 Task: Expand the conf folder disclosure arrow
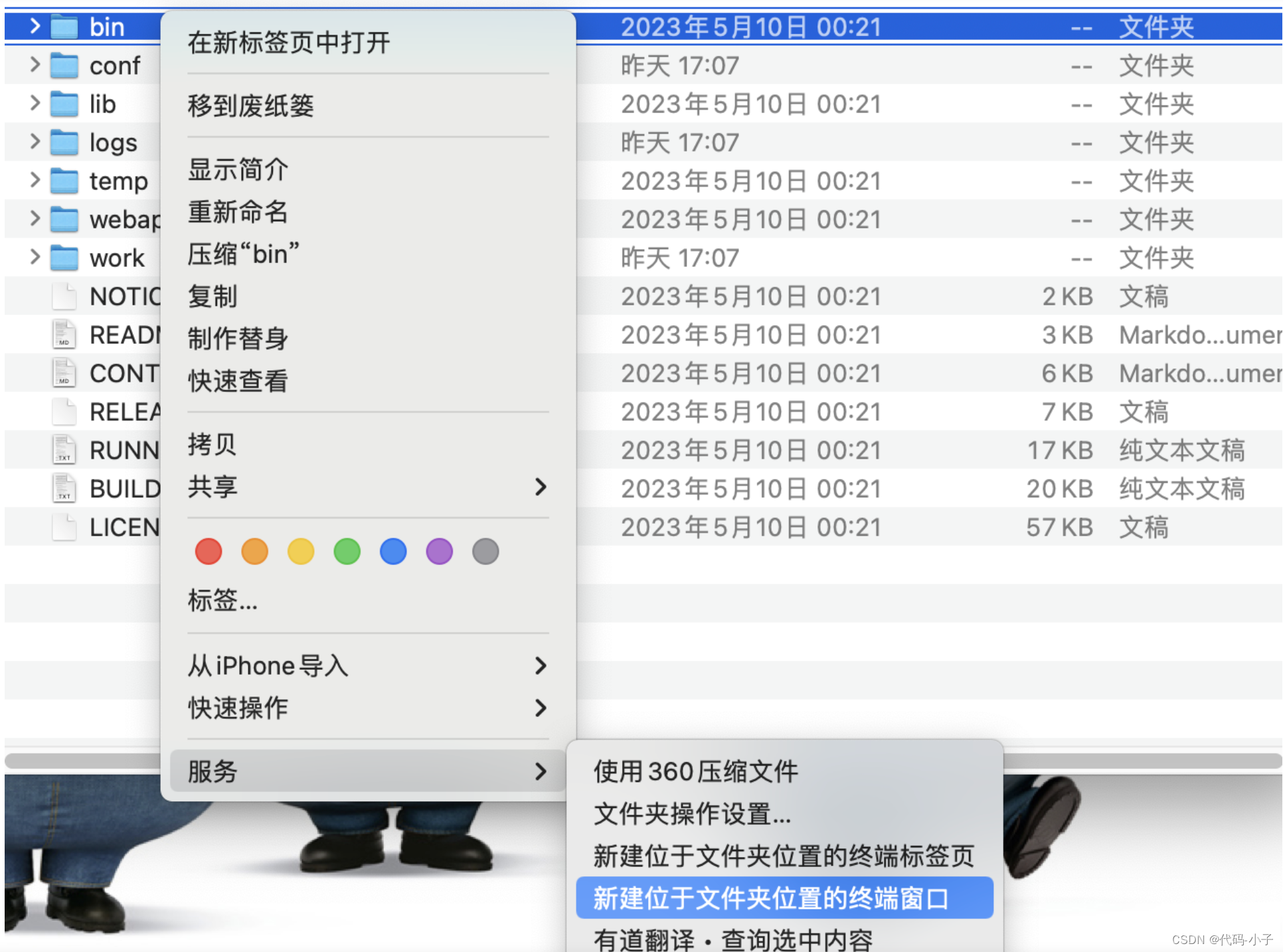point(35,65)
